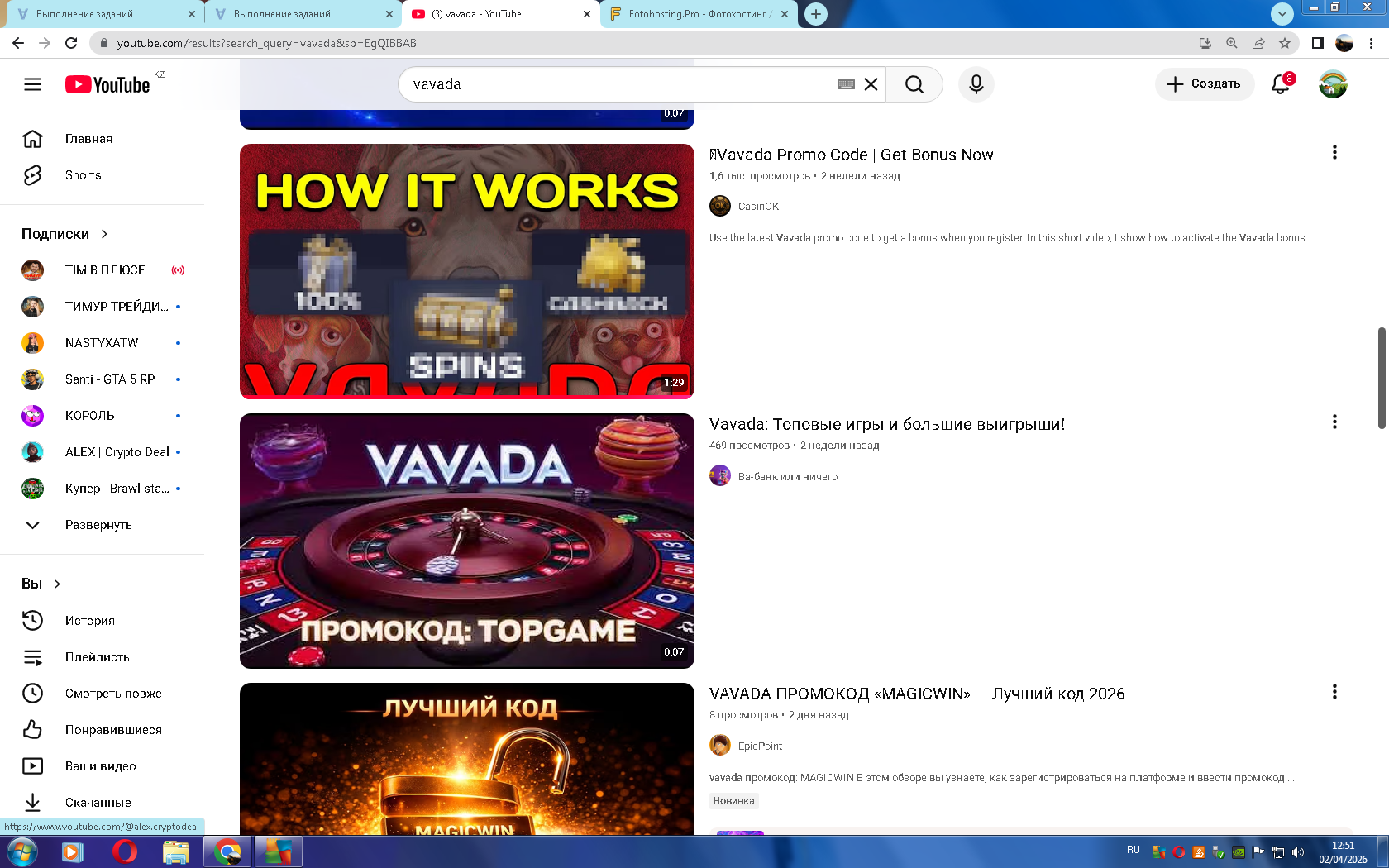Grab the page vertical scrollbar thumb
This screenshot has width=1389, height=868.
(x=1381, y=378)
